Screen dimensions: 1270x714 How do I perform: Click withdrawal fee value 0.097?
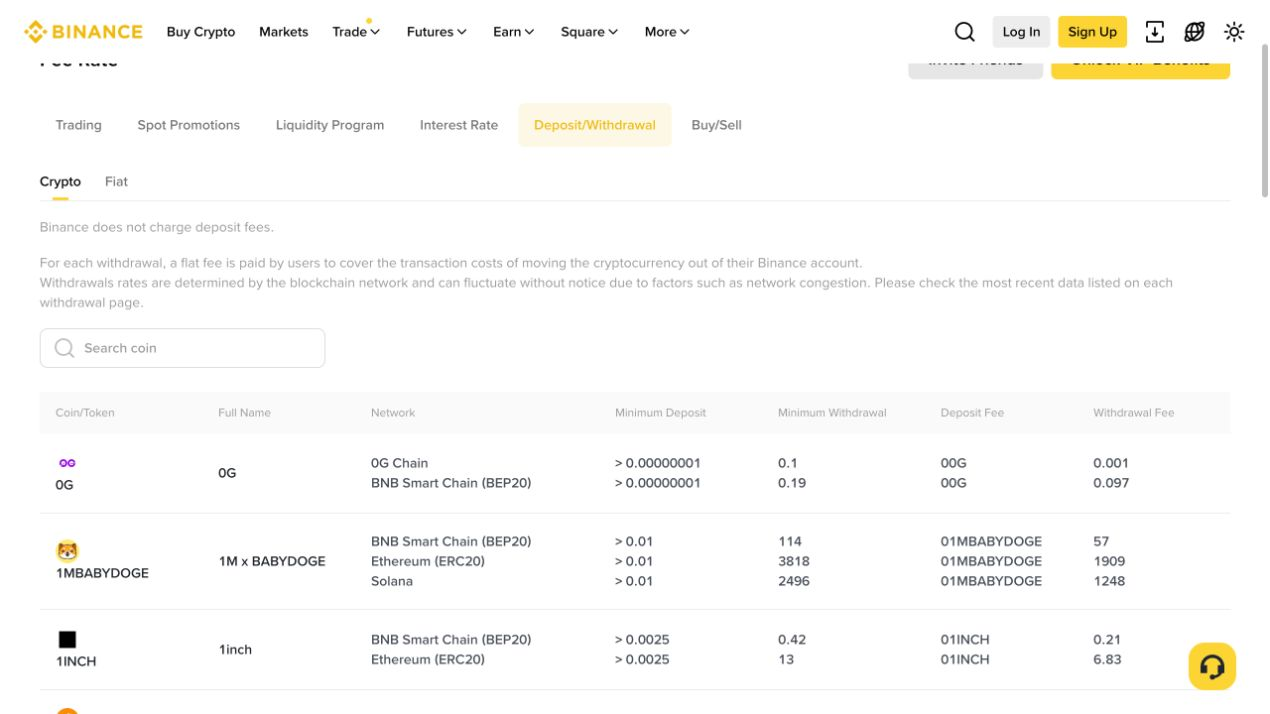pos(1111,483)
